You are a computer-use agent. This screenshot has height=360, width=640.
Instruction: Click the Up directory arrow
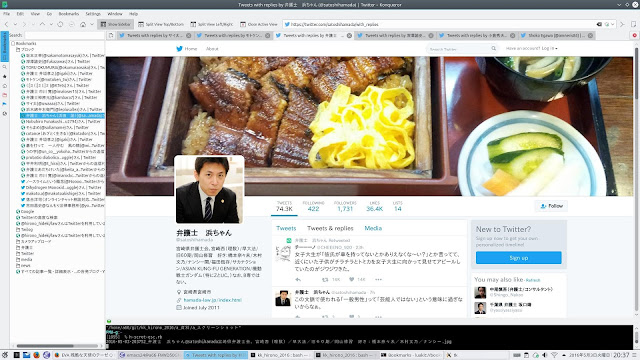(42, 24)
